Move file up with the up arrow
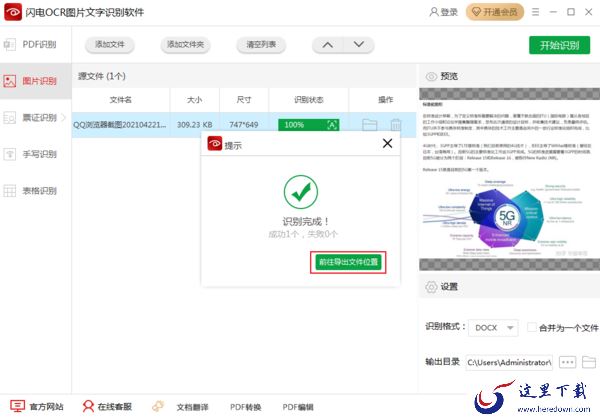Image resolution: width=600 pixels, height=417 pixels. 328,45
